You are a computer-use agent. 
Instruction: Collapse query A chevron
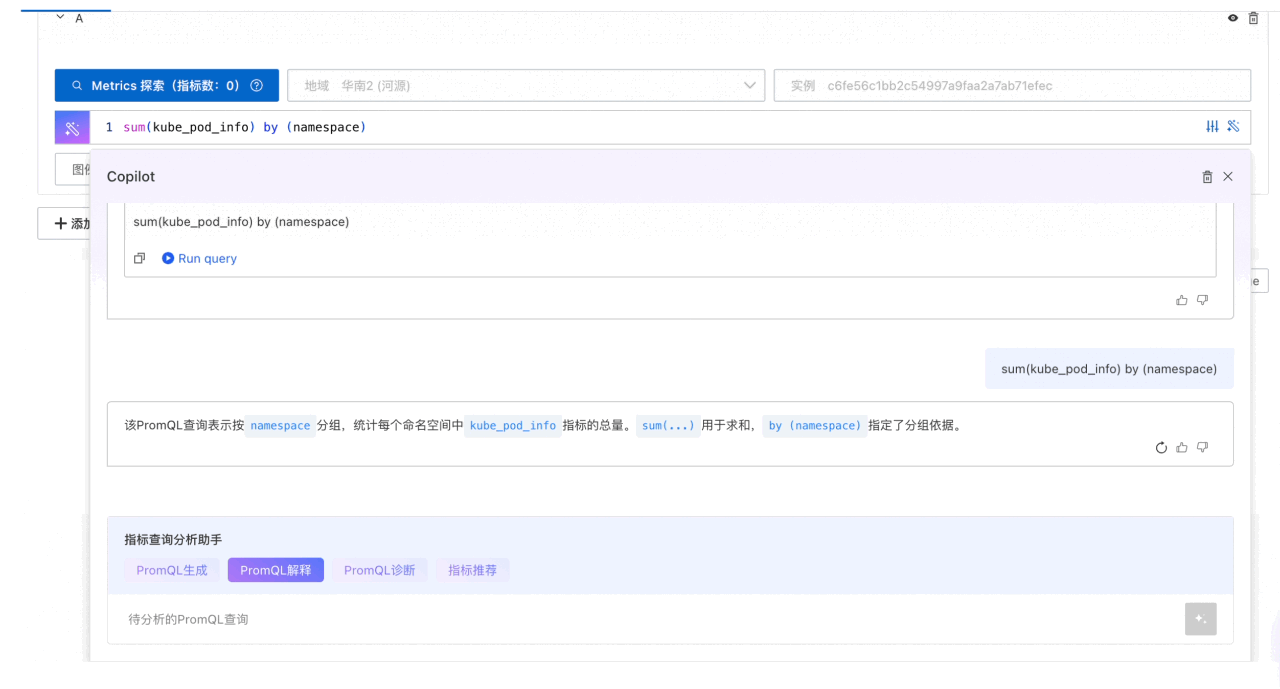(x=61, y=18)
